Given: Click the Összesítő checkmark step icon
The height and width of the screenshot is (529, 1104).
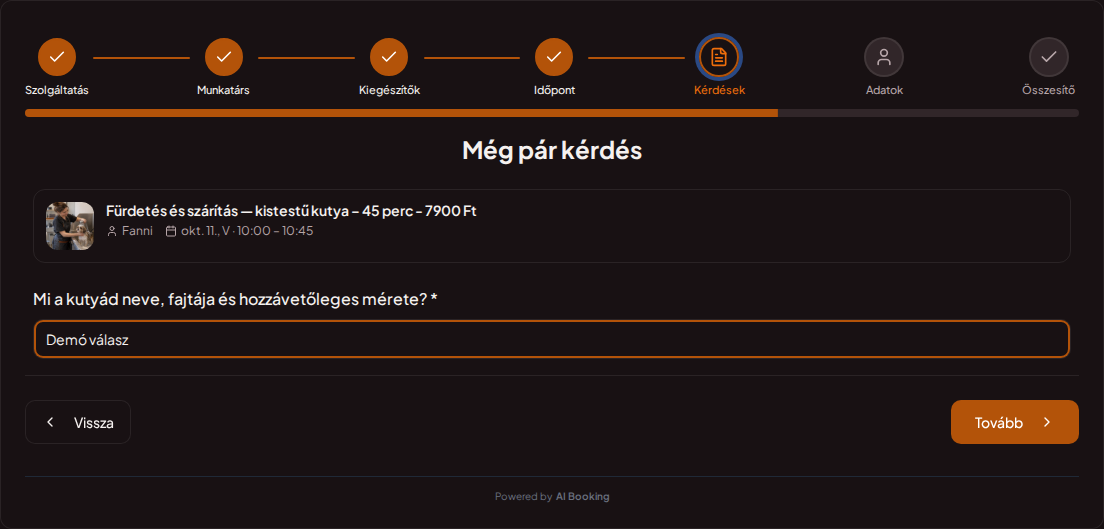Looking at the screenshot, I should 1049,57.
